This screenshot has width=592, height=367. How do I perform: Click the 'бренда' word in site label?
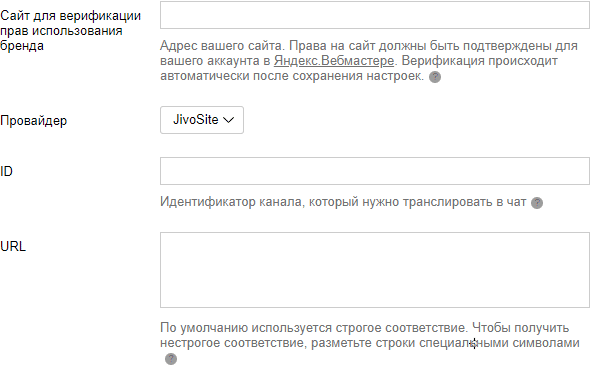point(22,46)
